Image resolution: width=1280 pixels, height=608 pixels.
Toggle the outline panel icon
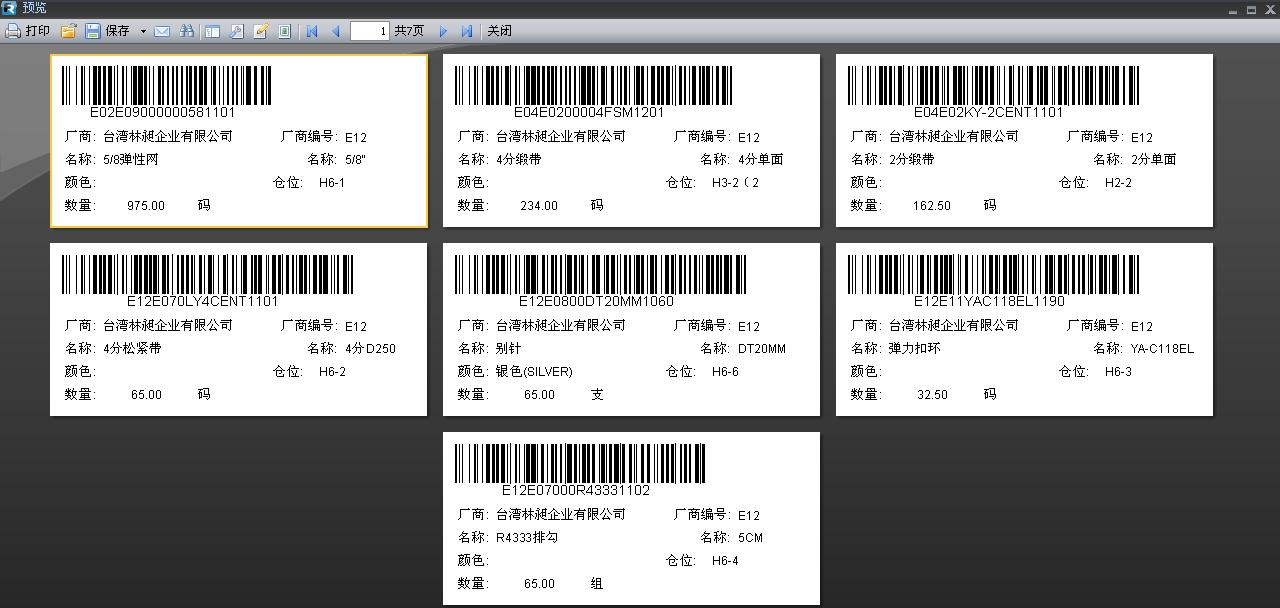[212, 31]
